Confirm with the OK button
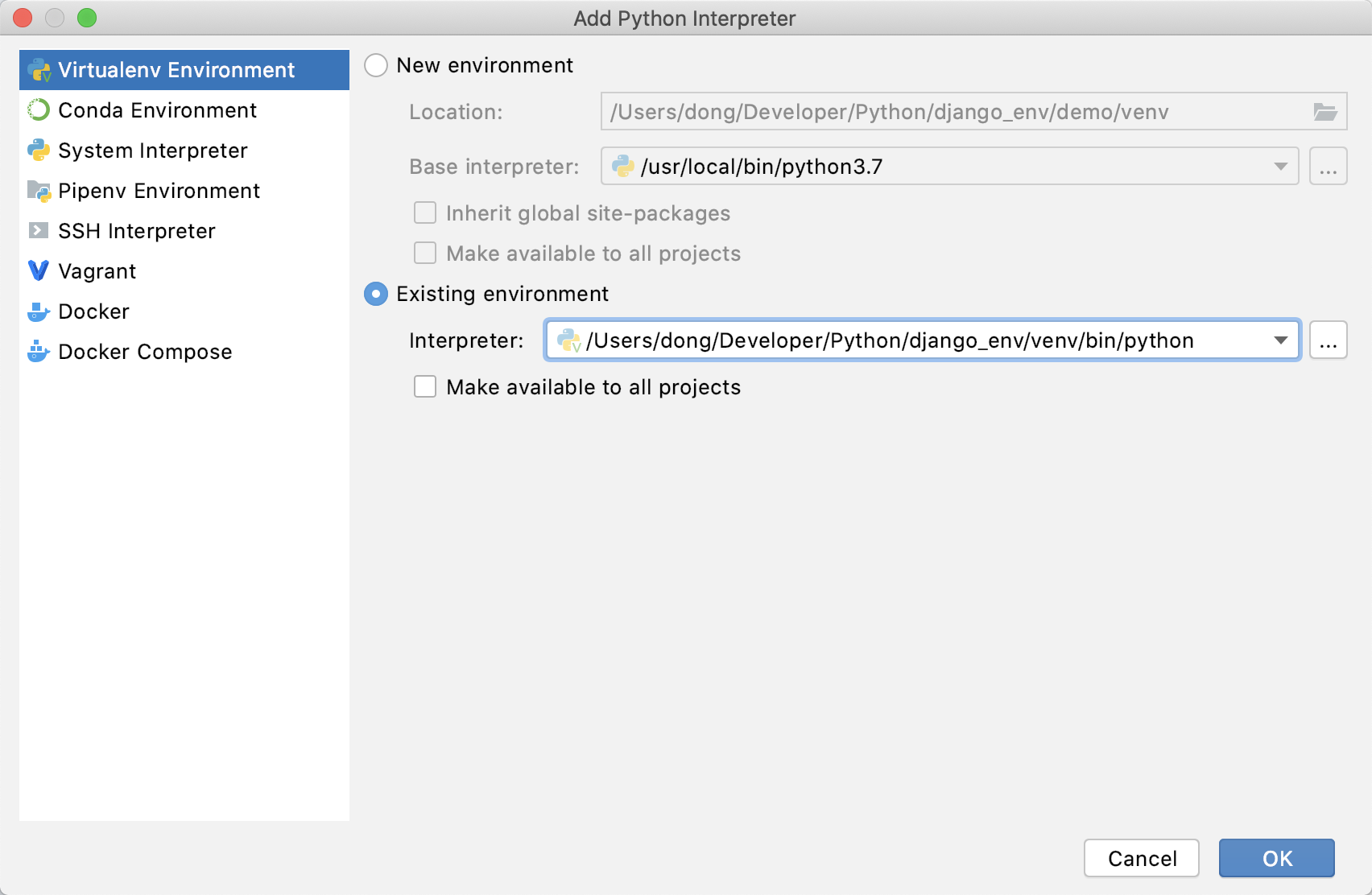This screenshot has width=1372, height=895. pos(1277,859)
